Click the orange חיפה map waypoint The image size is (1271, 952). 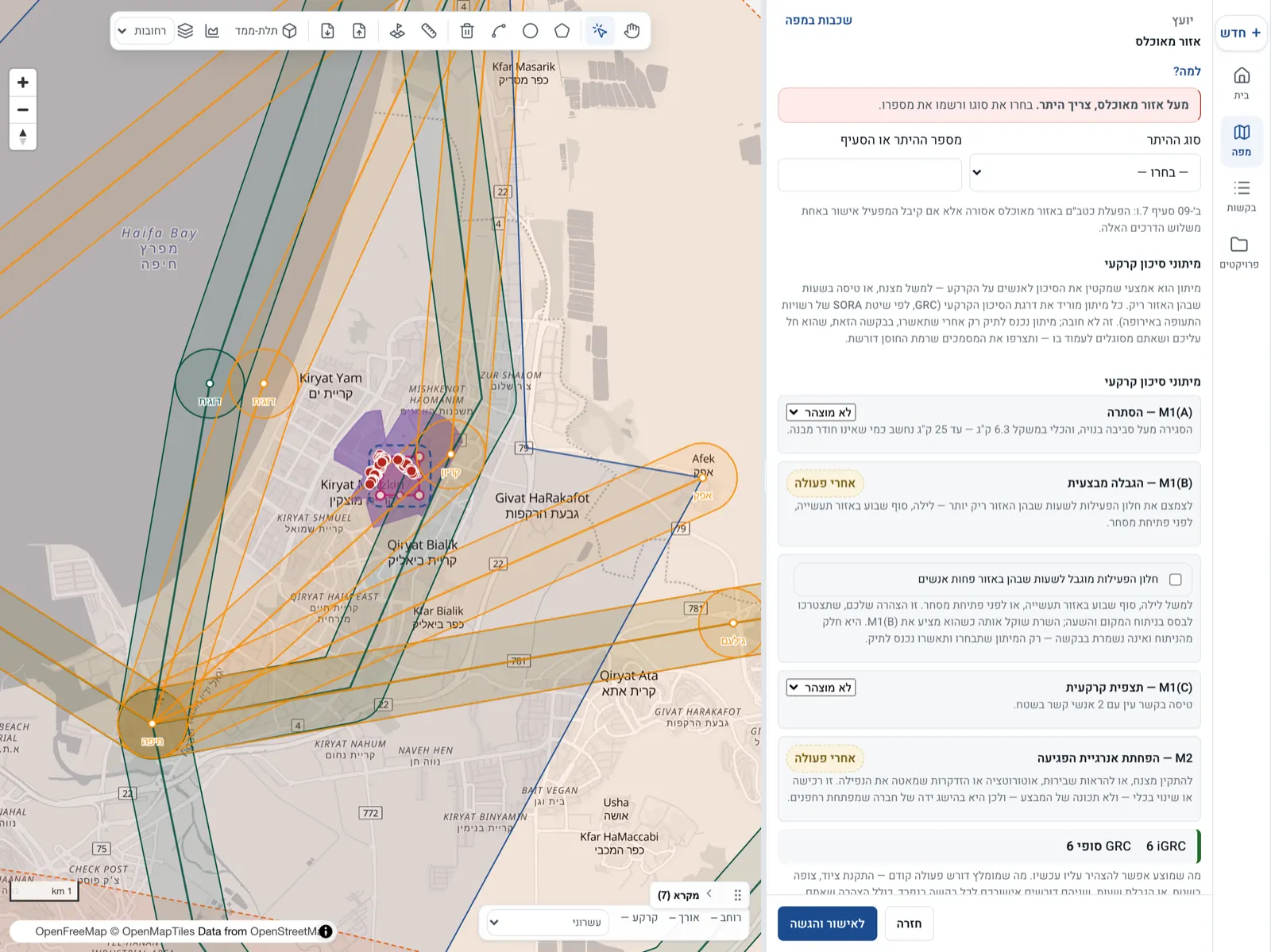coord(153,723)
